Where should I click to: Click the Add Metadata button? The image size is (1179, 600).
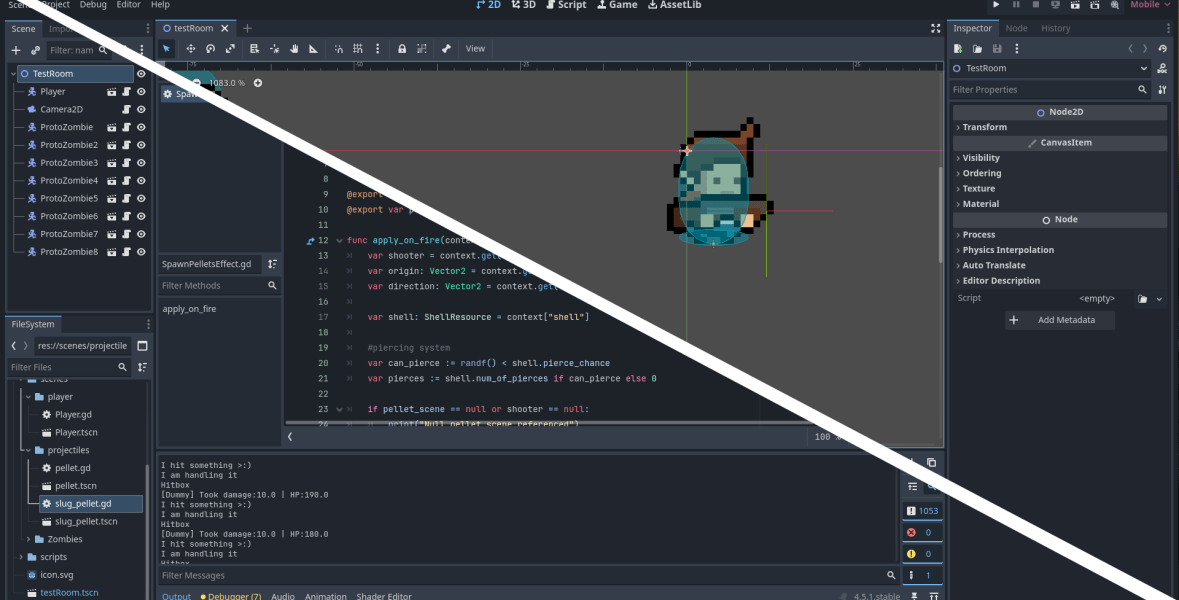1059,320
